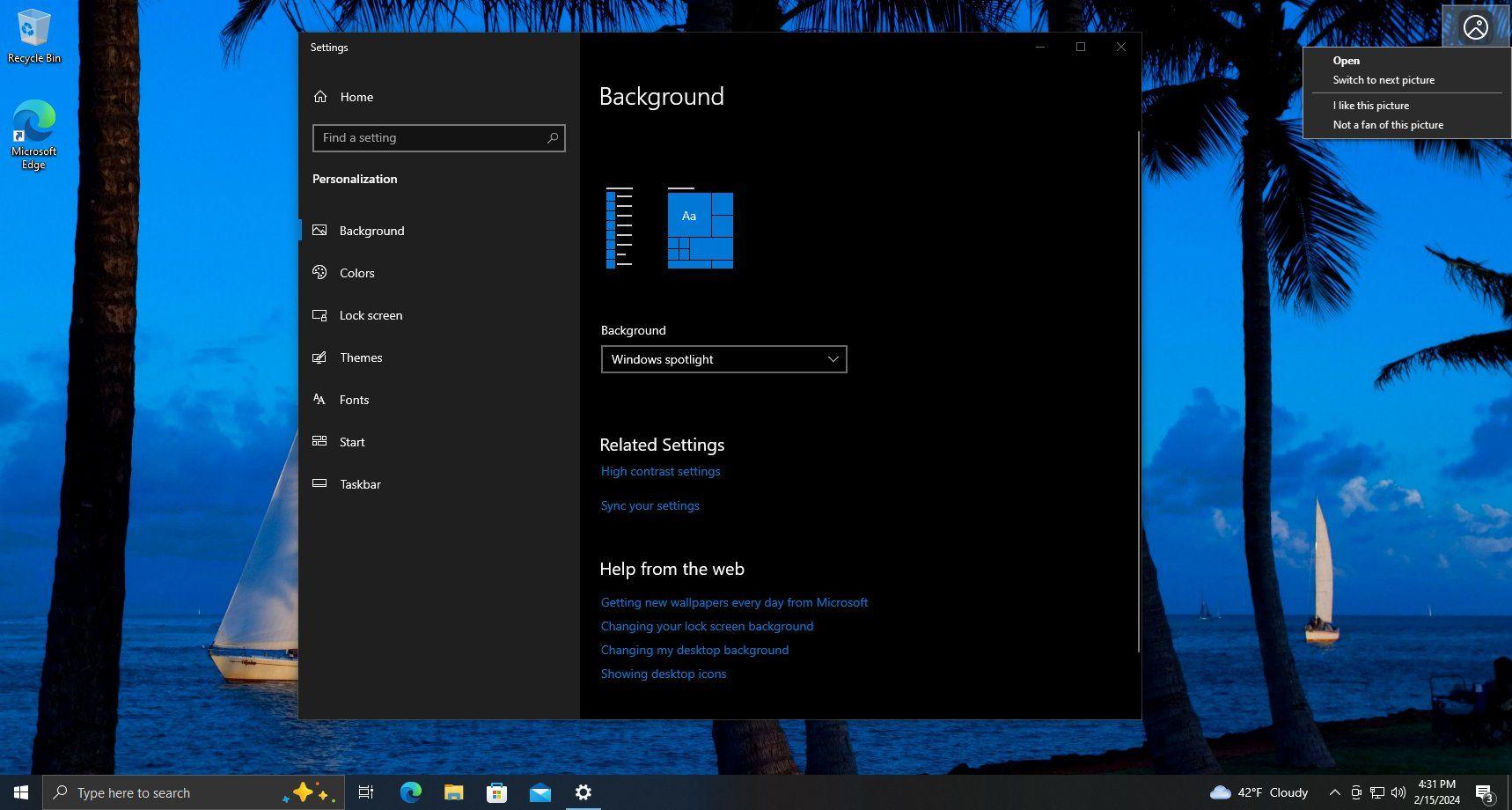Minimize the Settings window

[x=1040, y=48]
